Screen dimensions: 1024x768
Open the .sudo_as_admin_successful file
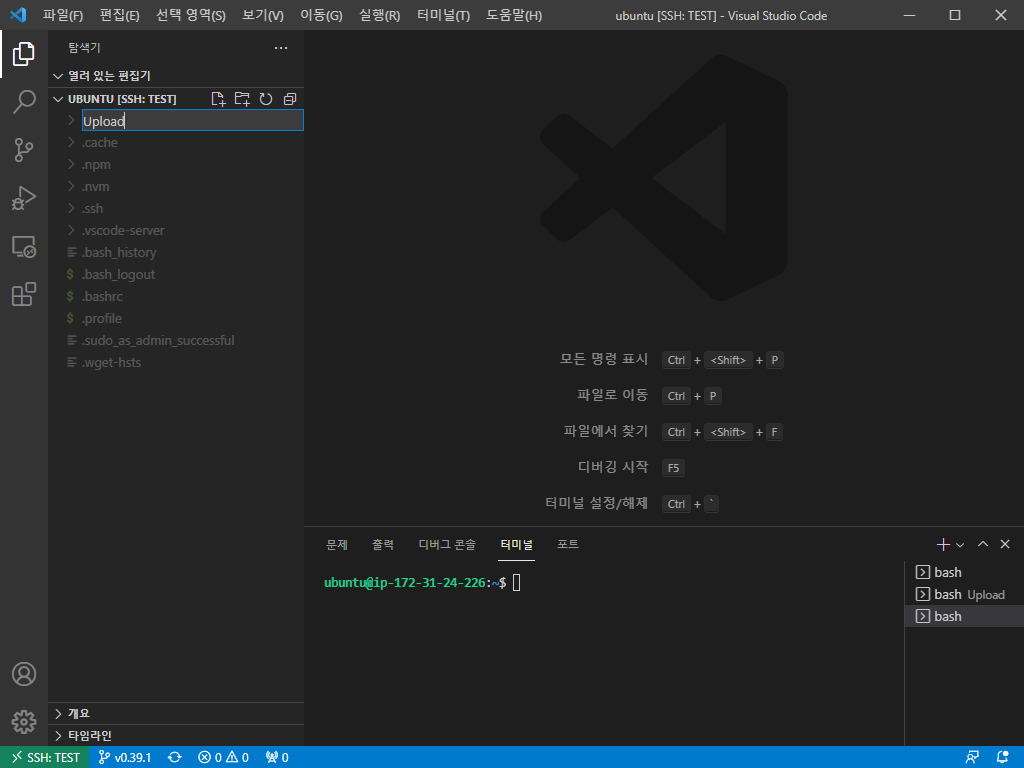[176, 340]
